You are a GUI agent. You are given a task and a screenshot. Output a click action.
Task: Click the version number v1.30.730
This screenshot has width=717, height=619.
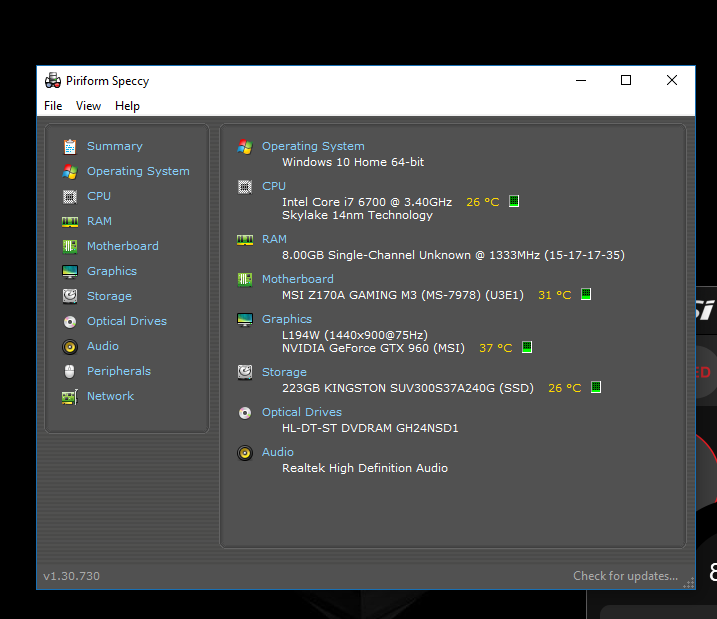point(71,576)
